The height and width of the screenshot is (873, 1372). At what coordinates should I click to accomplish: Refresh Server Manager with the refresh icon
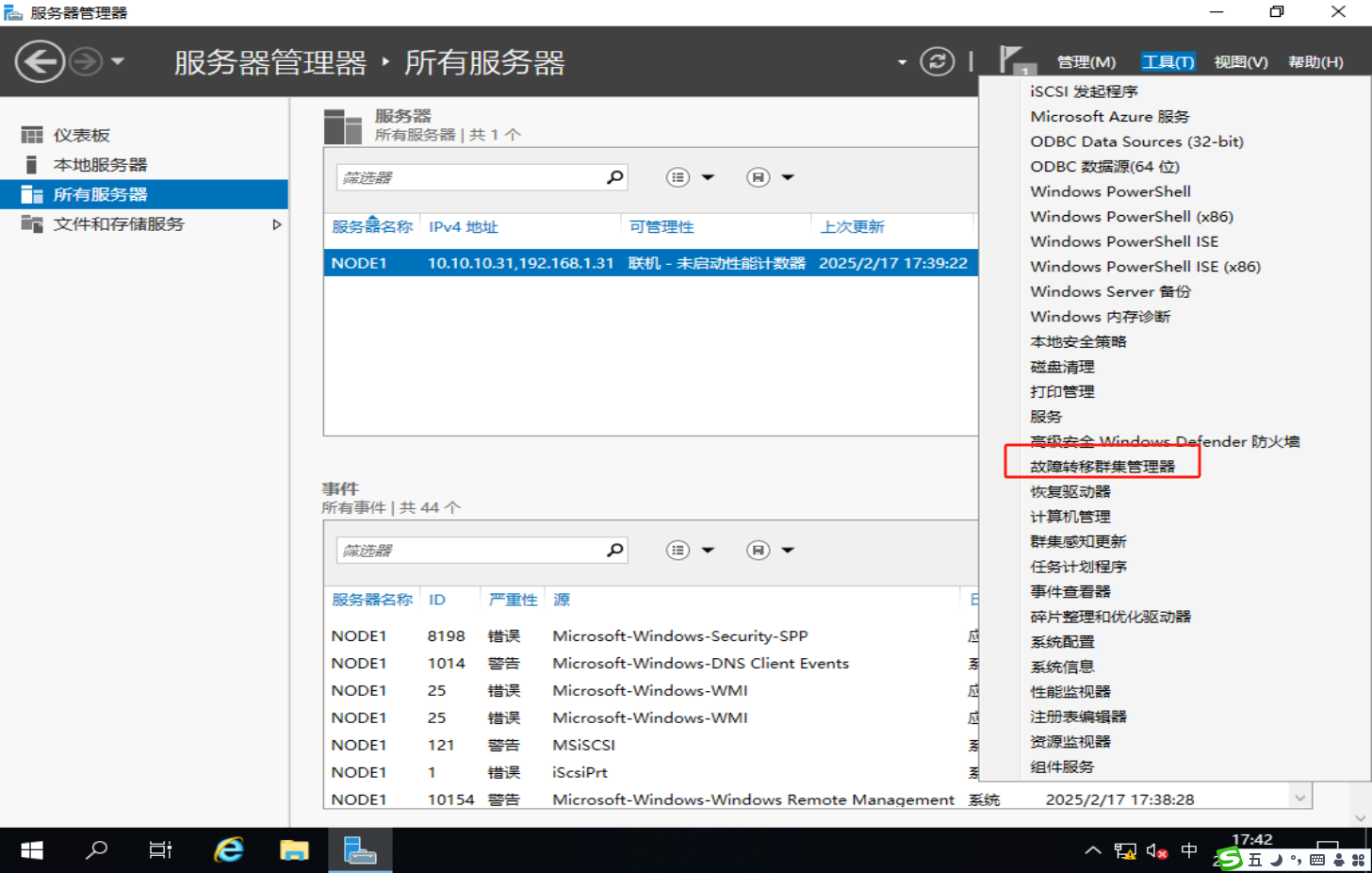(x=937, y=62)
